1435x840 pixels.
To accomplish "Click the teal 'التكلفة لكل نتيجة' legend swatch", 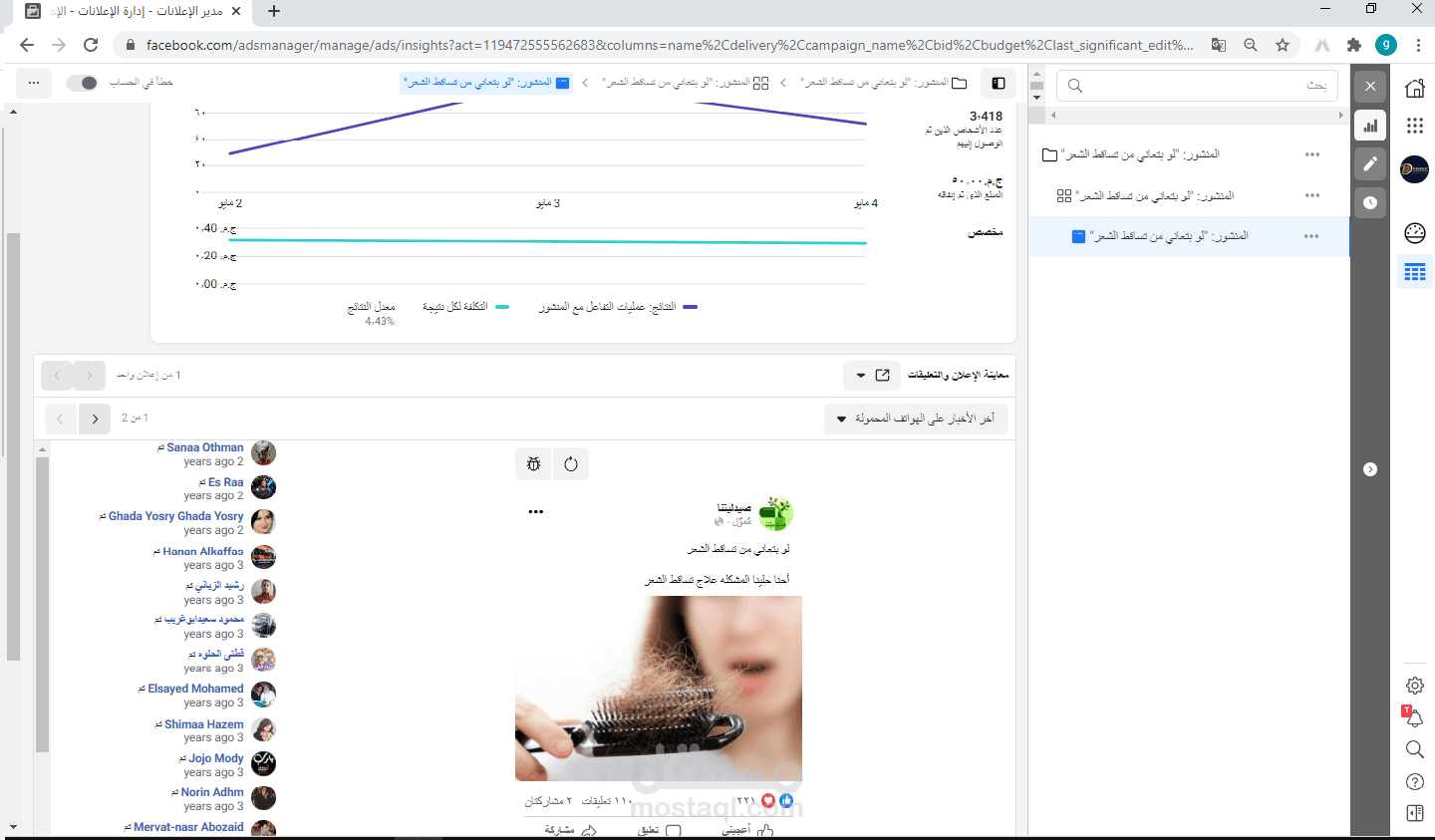I will 502,307.
